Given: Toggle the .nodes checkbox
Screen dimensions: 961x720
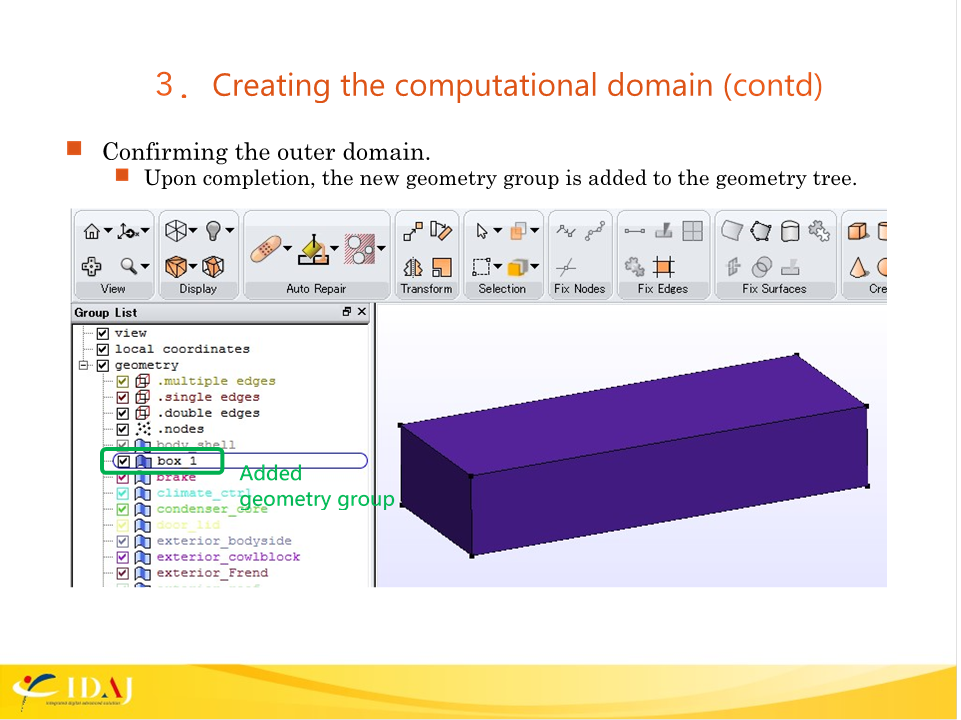Looking at the screenshot, I should [123, 429].
